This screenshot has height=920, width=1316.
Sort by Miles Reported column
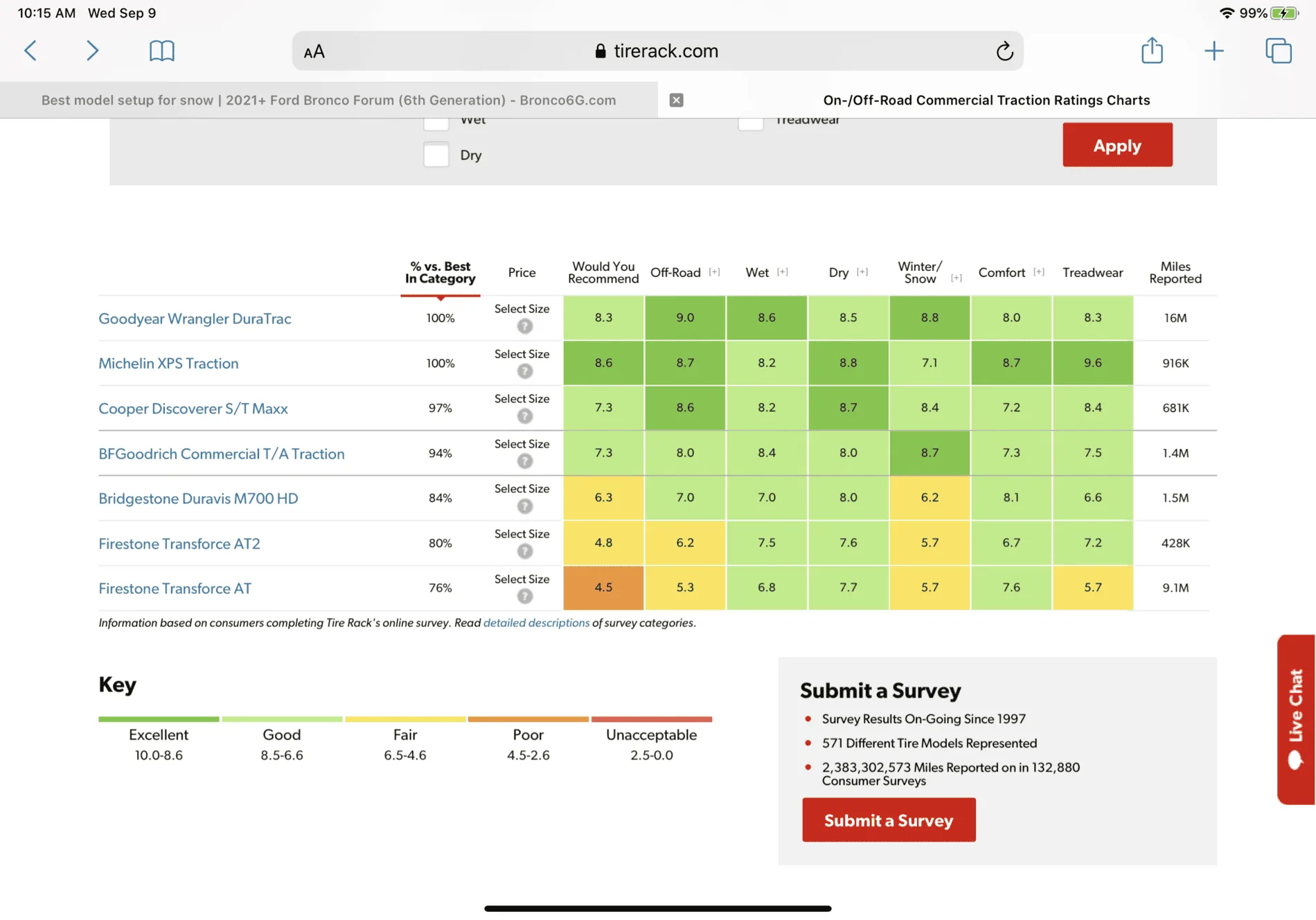(1175, 272)
